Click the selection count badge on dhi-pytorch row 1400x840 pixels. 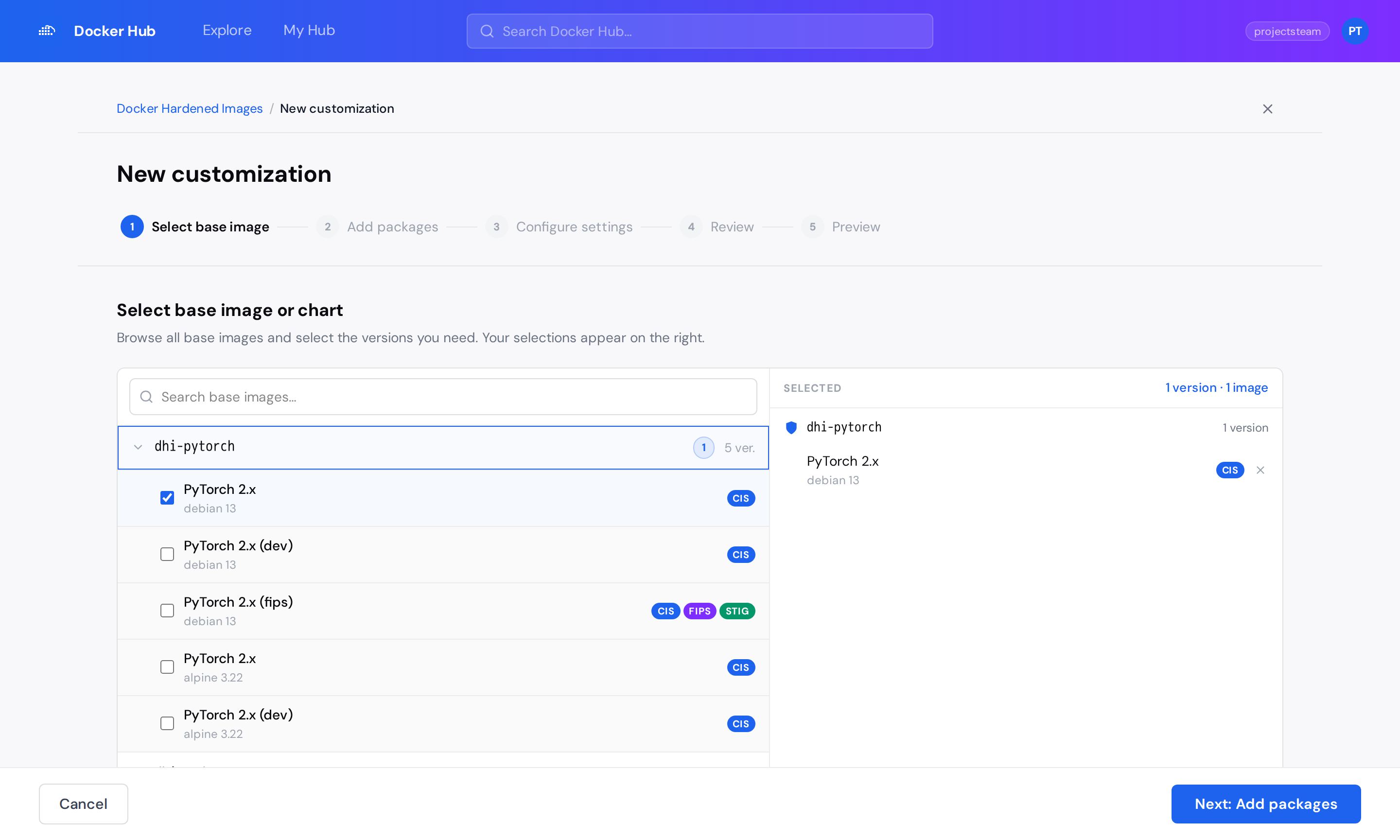coord(703,448)
